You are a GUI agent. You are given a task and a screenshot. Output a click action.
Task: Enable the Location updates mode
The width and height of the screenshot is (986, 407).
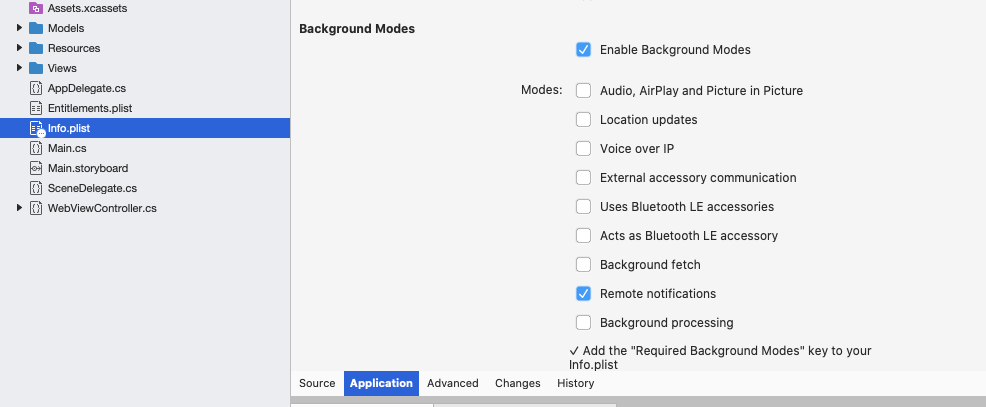[x=583, y=120]
